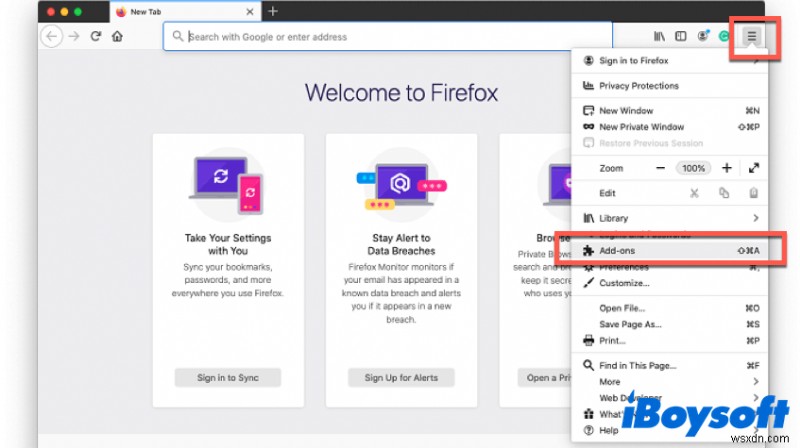Open a new tab with plus
The height and width of the screenshot is (448, 800).
click(273, 11)
